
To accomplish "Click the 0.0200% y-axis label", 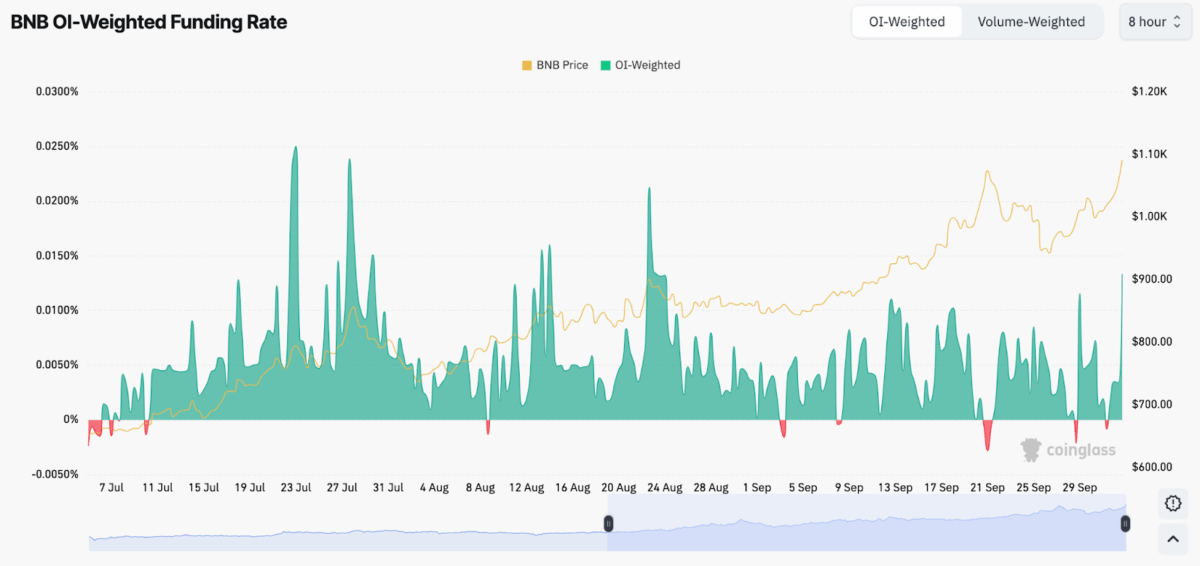I will pyautogui.click(x=57, y=201).
